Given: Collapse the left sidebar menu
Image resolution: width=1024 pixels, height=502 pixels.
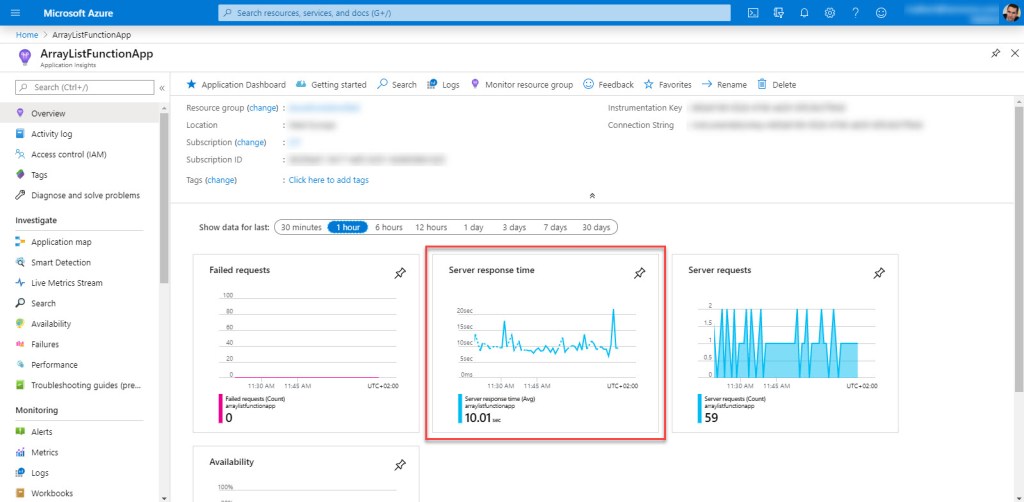Looking at the screenshot, I should tap(162, 88).
